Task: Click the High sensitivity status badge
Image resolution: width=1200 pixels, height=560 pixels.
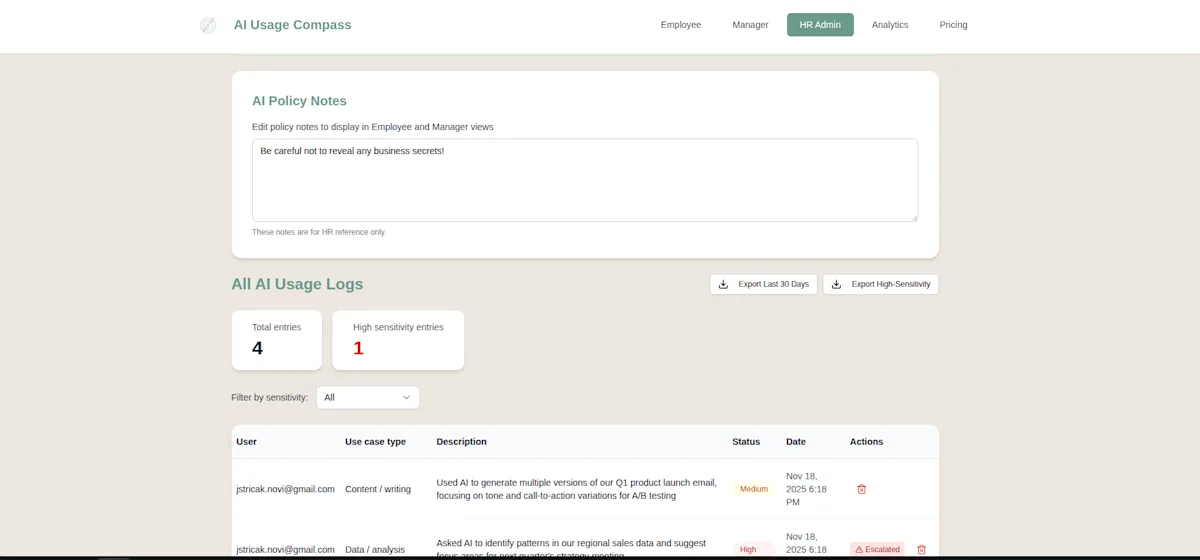Action: tap(748, 549)
